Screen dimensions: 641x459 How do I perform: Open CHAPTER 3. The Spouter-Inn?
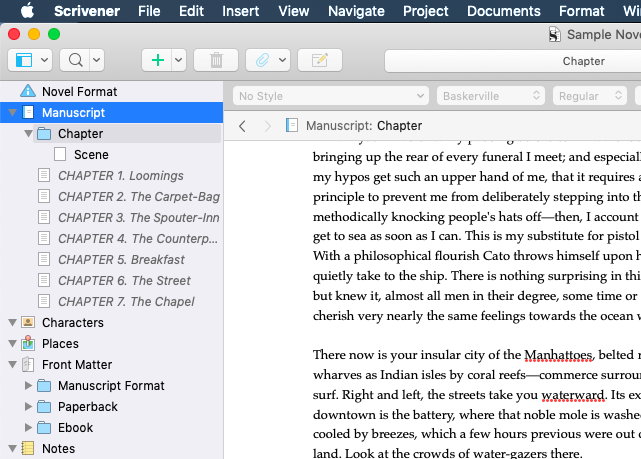point(139,218)
